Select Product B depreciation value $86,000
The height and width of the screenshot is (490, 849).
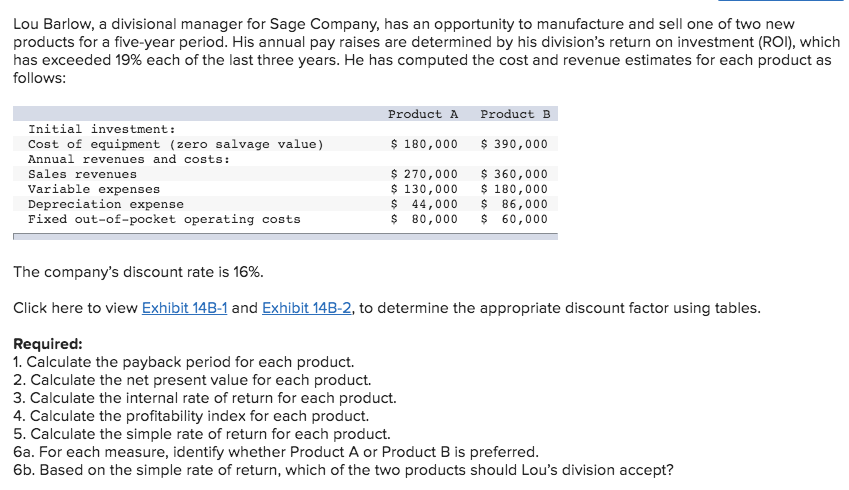click(514, 204)
